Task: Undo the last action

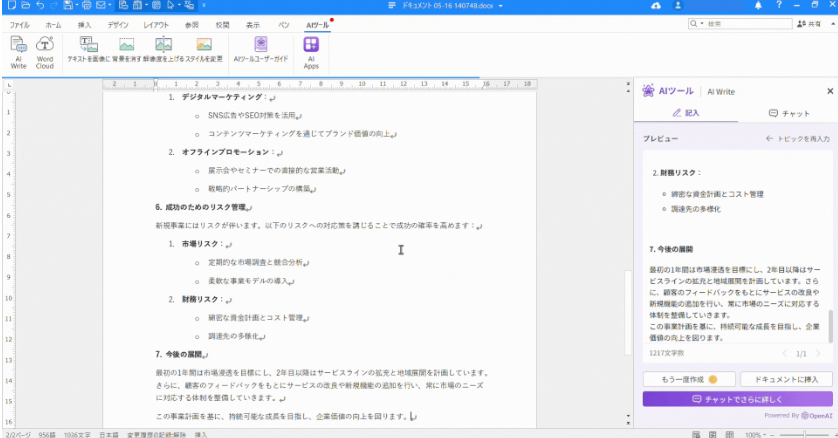Action: pyautogui.click(x=40, y=5)
